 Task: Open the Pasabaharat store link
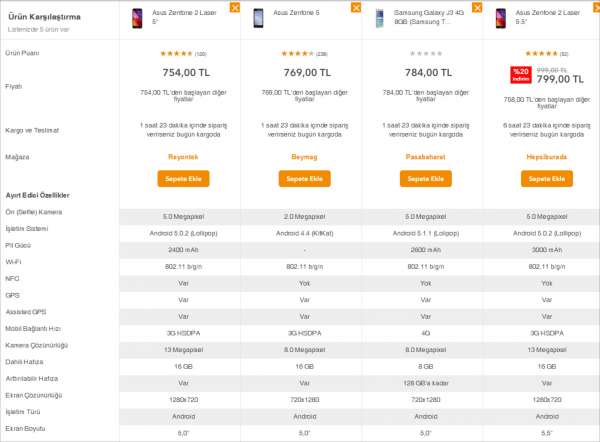426,157
